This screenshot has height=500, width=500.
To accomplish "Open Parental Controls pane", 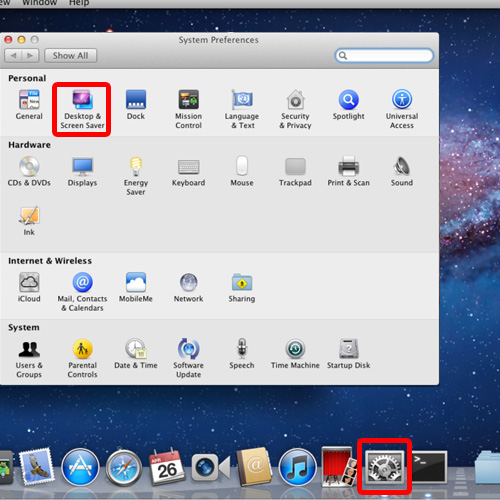I will 82,359.
